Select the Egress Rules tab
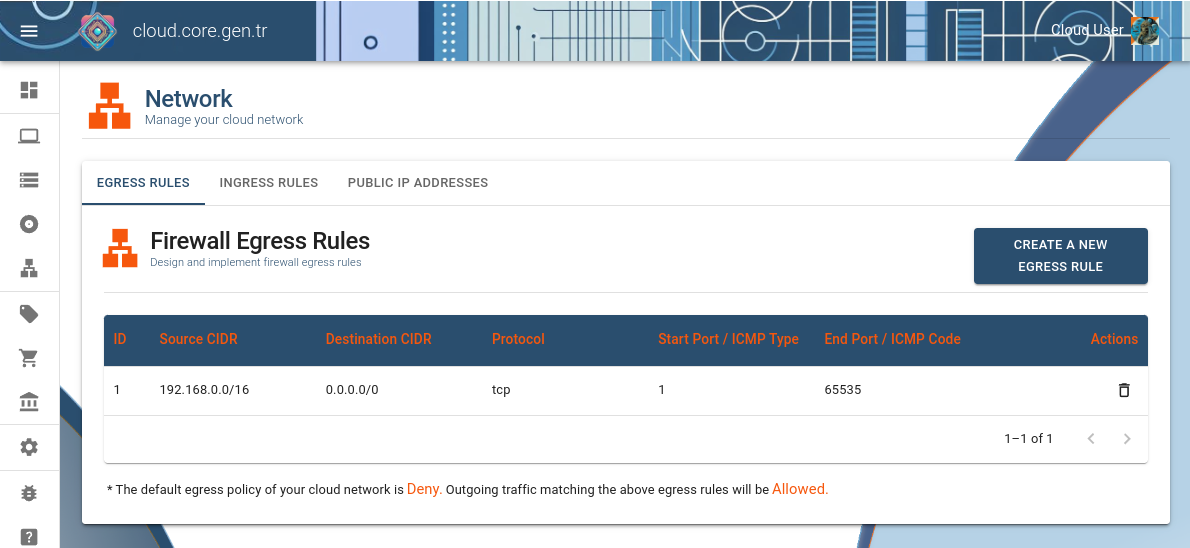Image resolution: width=1190 pixels, height=548 pixels. 143,183
